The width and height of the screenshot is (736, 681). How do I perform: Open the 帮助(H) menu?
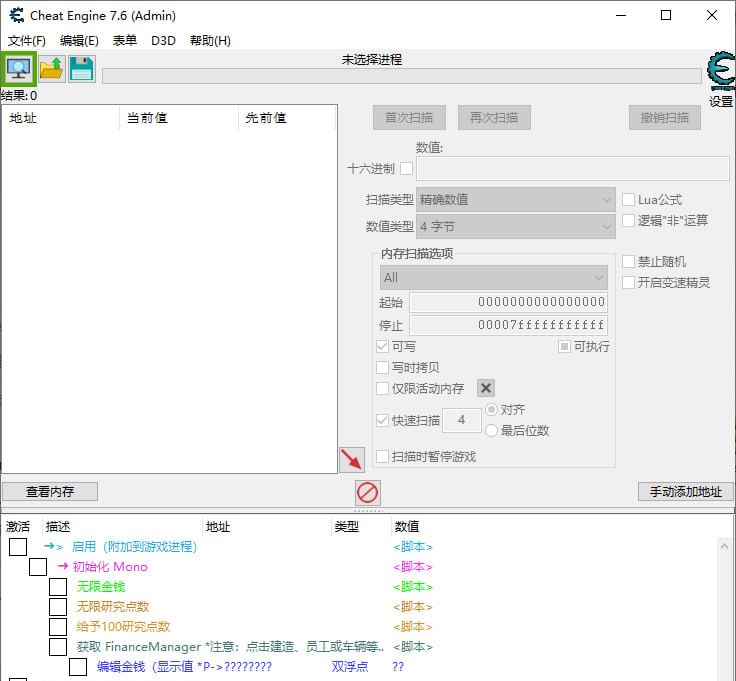(210, 41)
